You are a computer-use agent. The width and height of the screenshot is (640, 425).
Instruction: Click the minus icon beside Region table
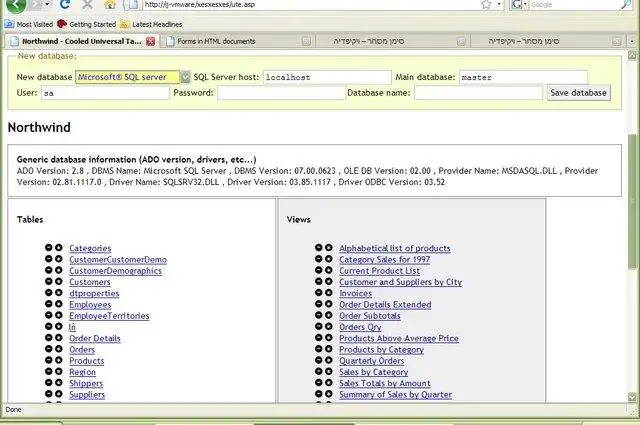point(49,372)
